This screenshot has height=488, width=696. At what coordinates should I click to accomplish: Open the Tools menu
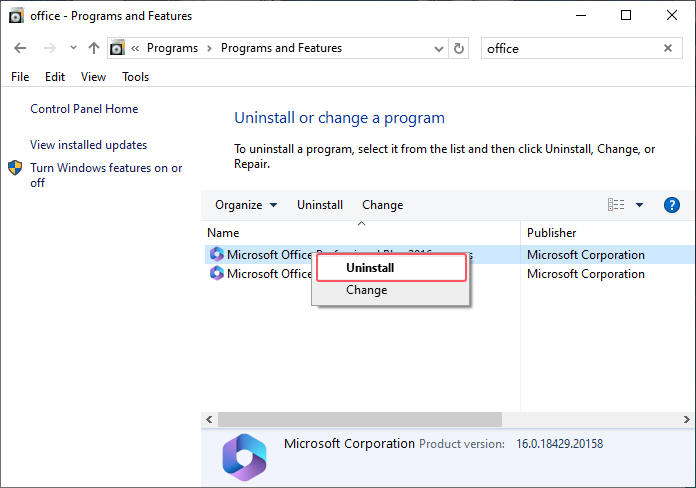135,77
